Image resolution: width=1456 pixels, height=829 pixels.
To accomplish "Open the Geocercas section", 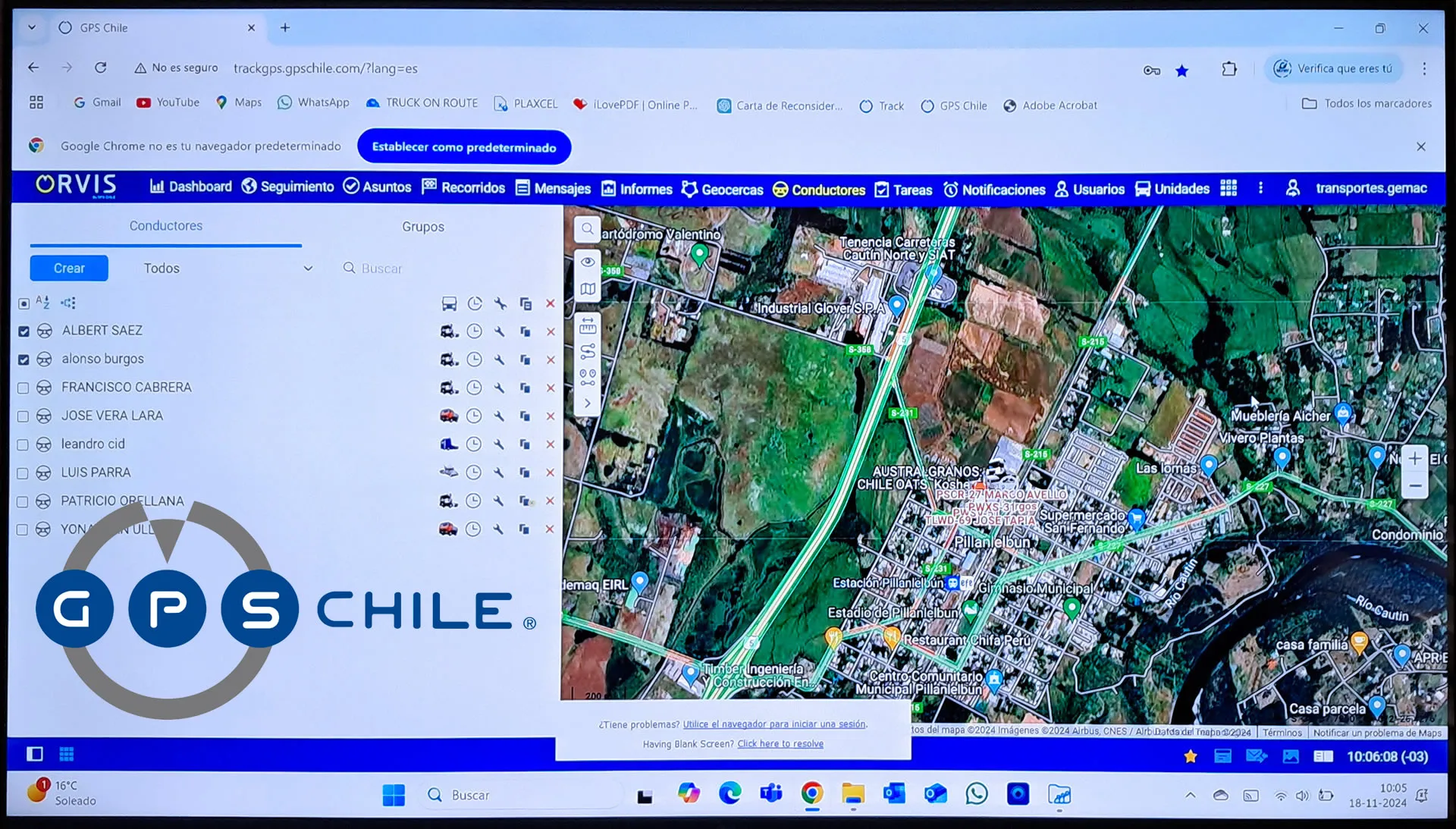I will point(722,190).
